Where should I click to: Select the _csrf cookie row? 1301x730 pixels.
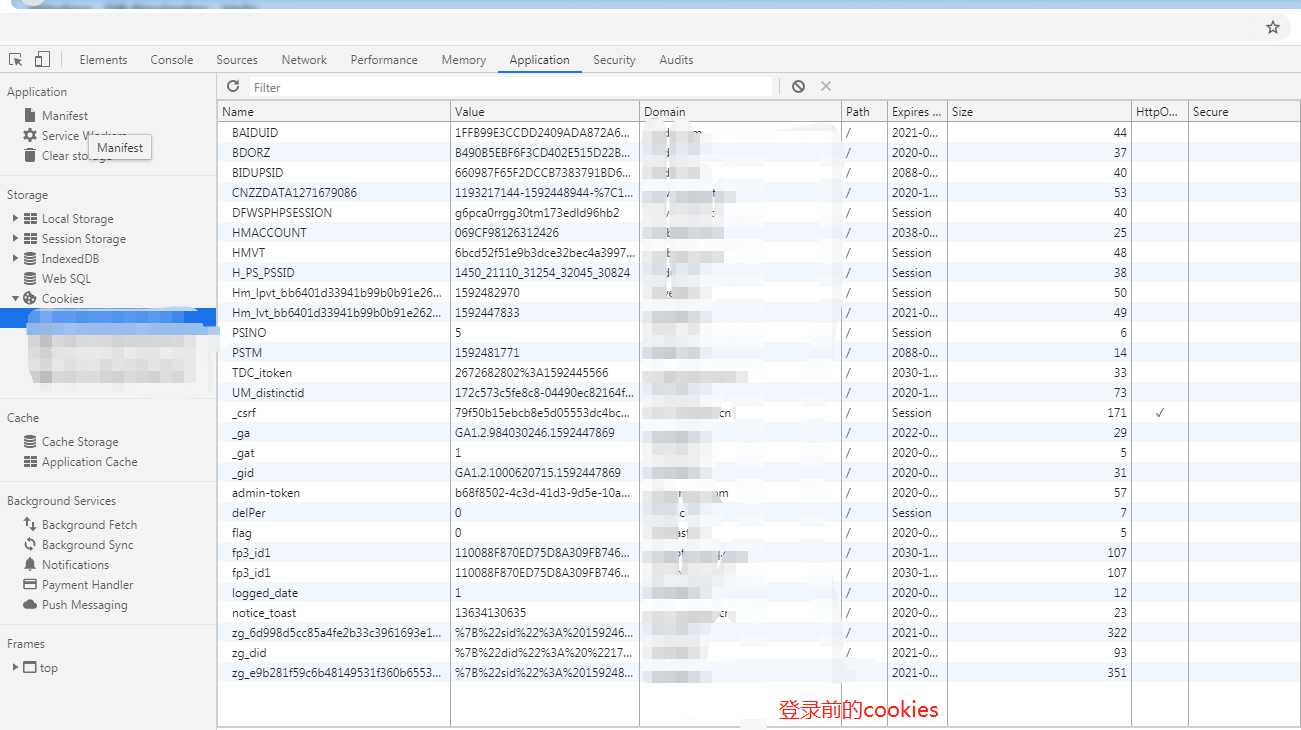pos(759,413)
